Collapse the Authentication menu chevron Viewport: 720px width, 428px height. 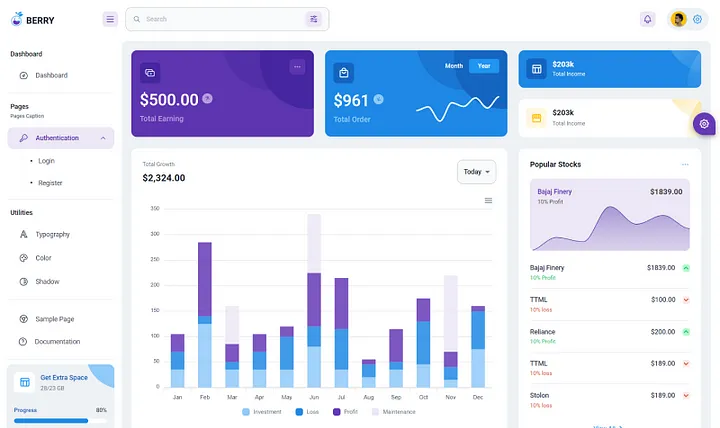[x=103, y=138]
